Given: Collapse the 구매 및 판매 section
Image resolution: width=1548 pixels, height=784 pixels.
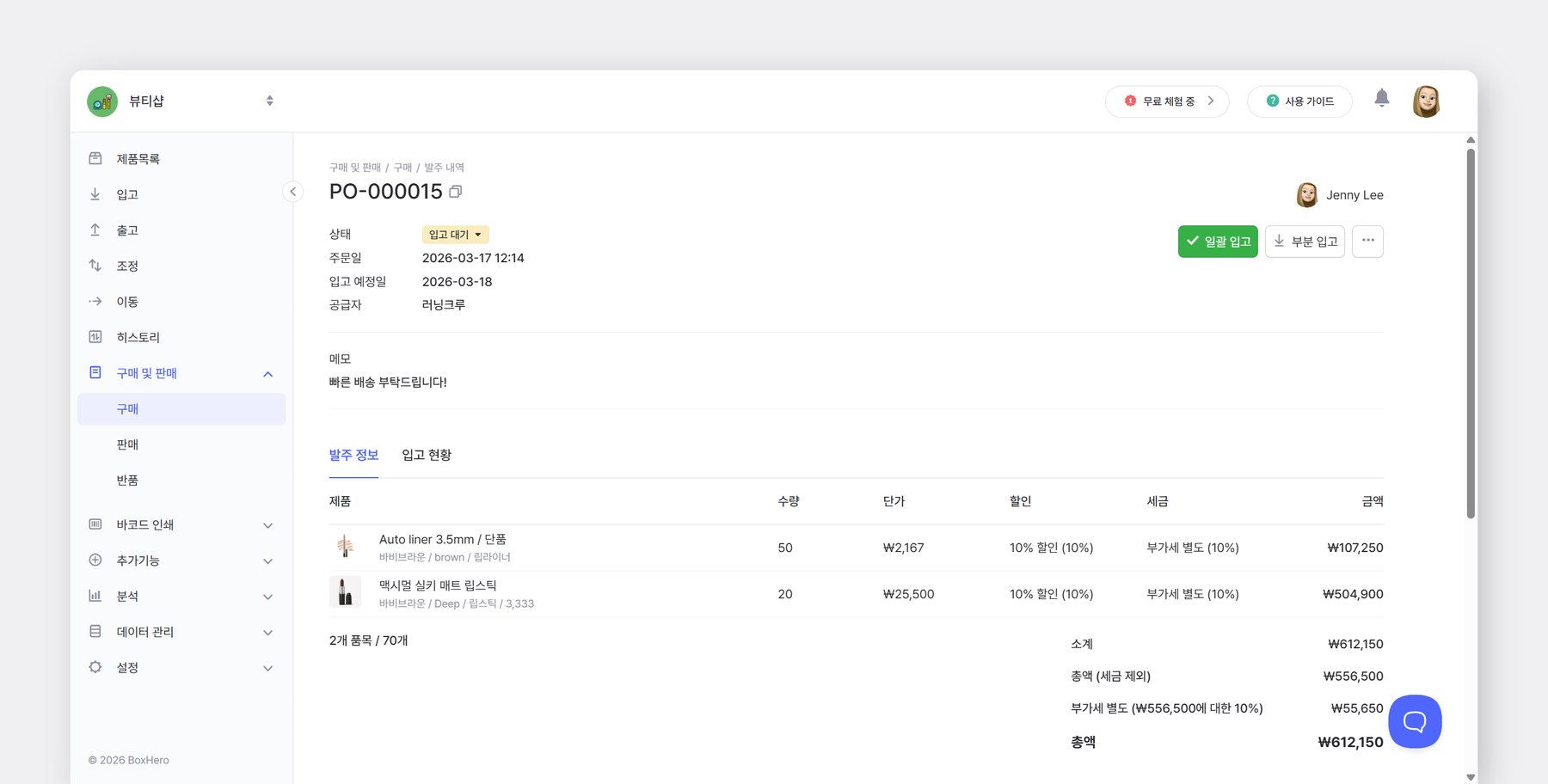Looking at the screenshot, I should tap(267, 373).
